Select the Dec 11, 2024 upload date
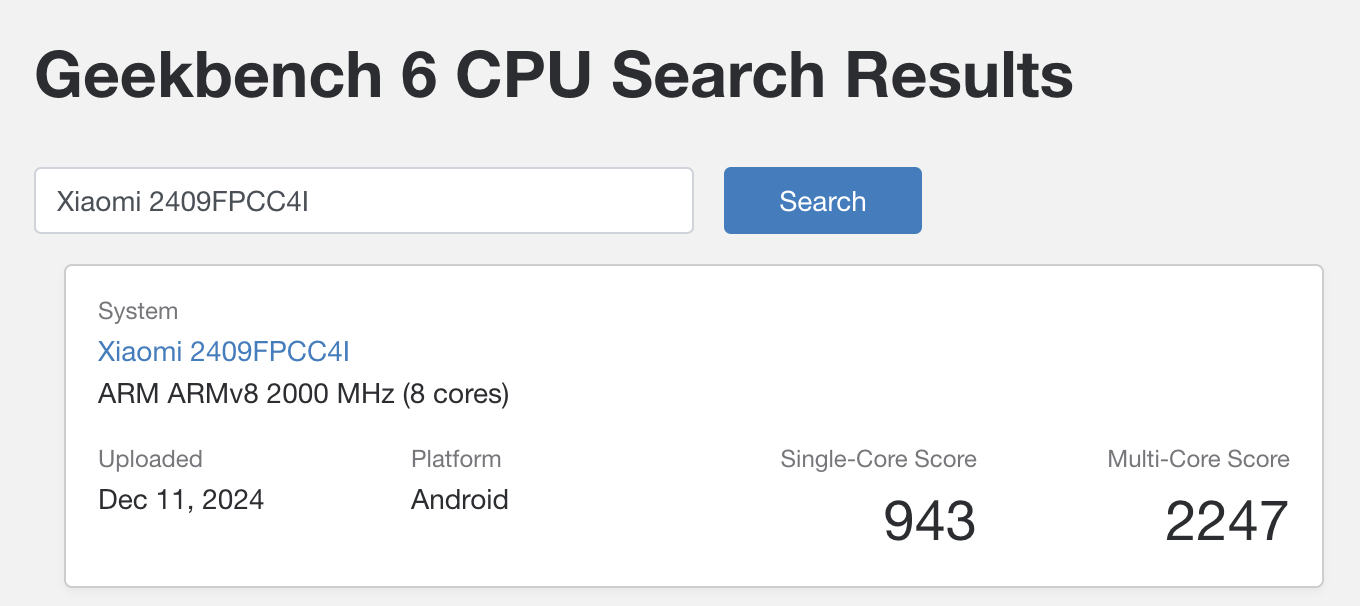Screen dimensions: 1360x606 point(181,499)
